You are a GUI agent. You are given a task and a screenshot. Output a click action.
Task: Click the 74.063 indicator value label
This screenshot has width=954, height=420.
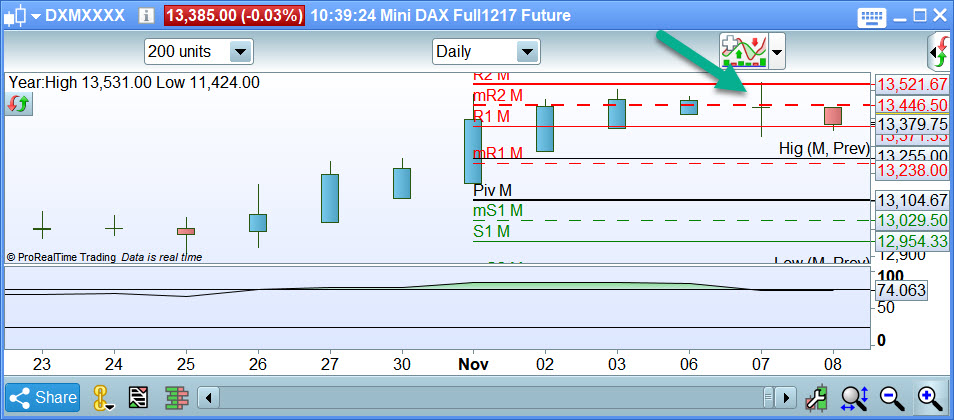[x=900, y=290]
